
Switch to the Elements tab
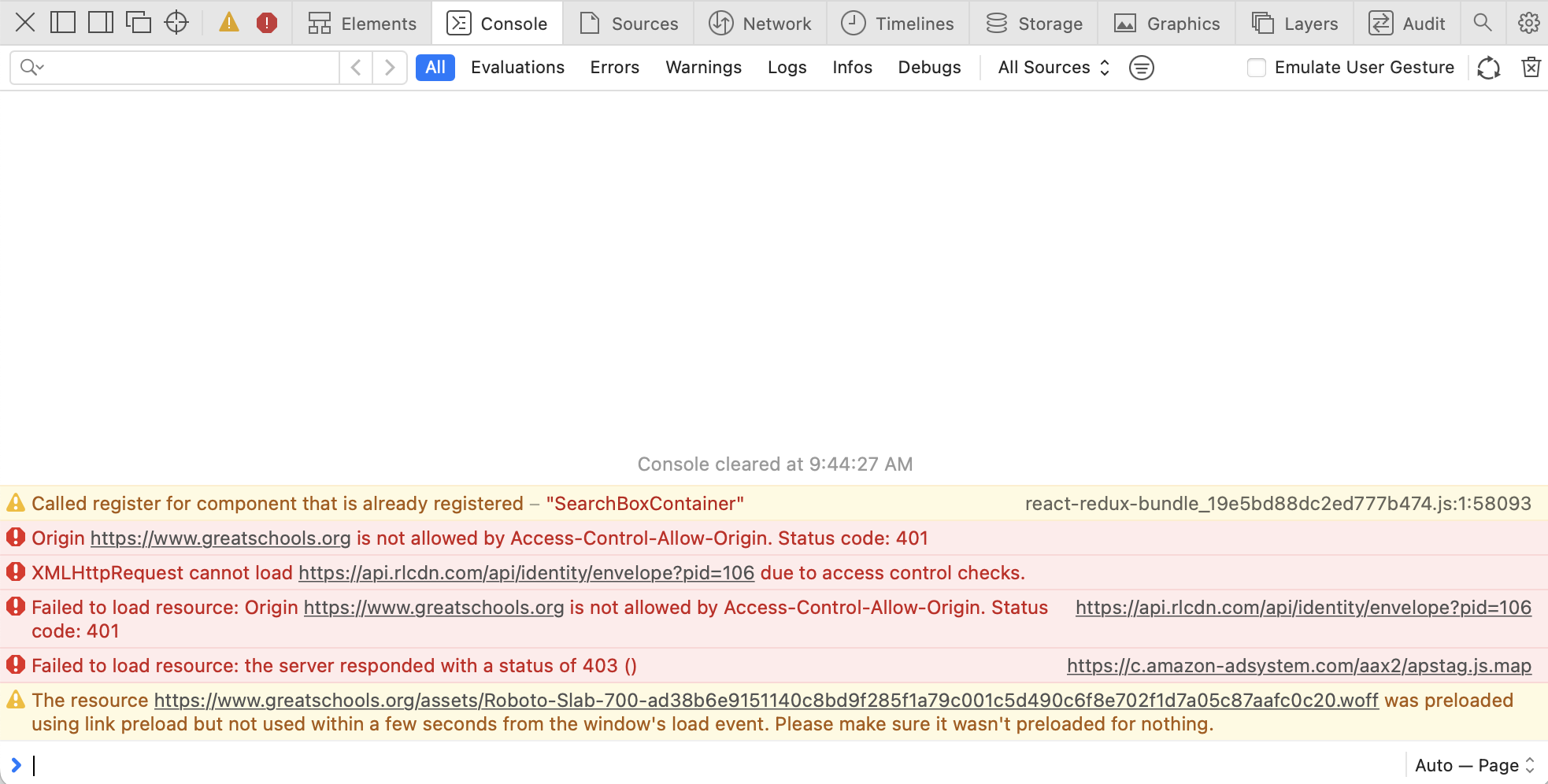click(362, 24)
